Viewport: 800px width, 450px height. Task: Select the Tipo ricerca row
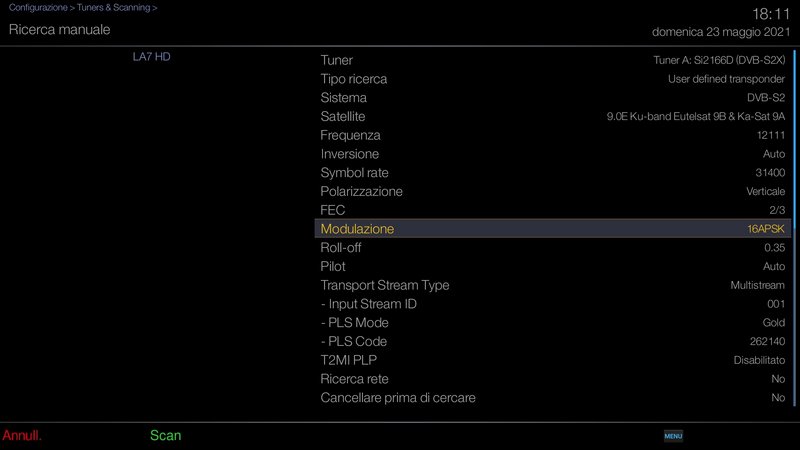[553, 79]
